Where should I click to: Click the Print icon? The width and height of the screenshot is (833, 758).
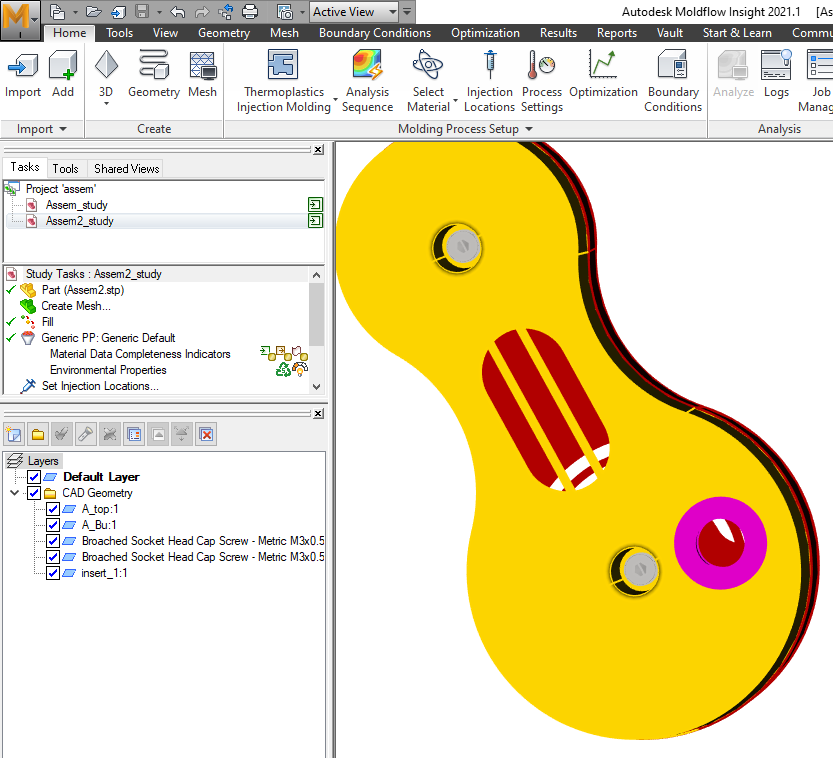pyautogui.click(x=250, y=12)
